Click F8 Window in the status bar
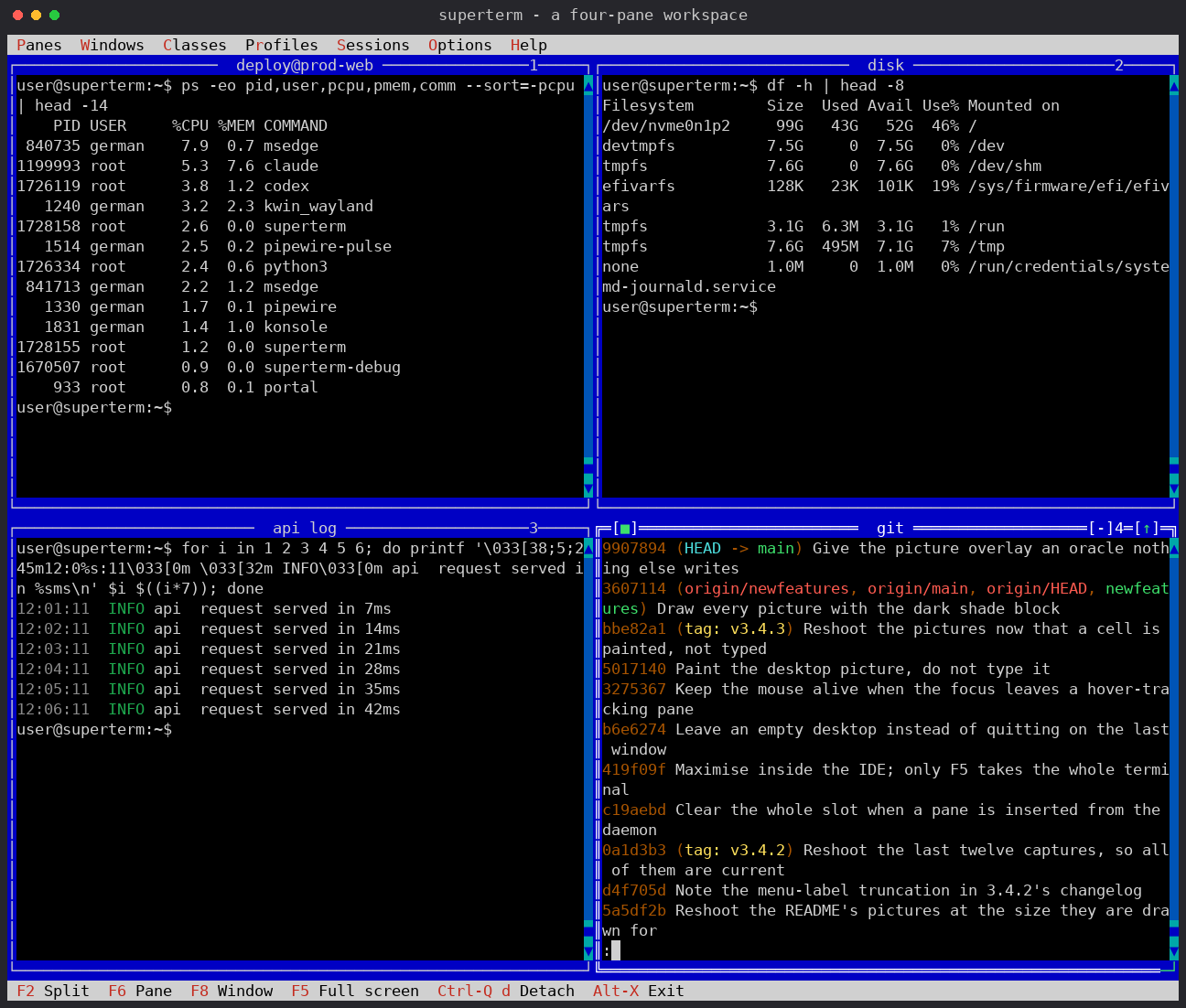 pyautogui.click(x=232, y=991)
